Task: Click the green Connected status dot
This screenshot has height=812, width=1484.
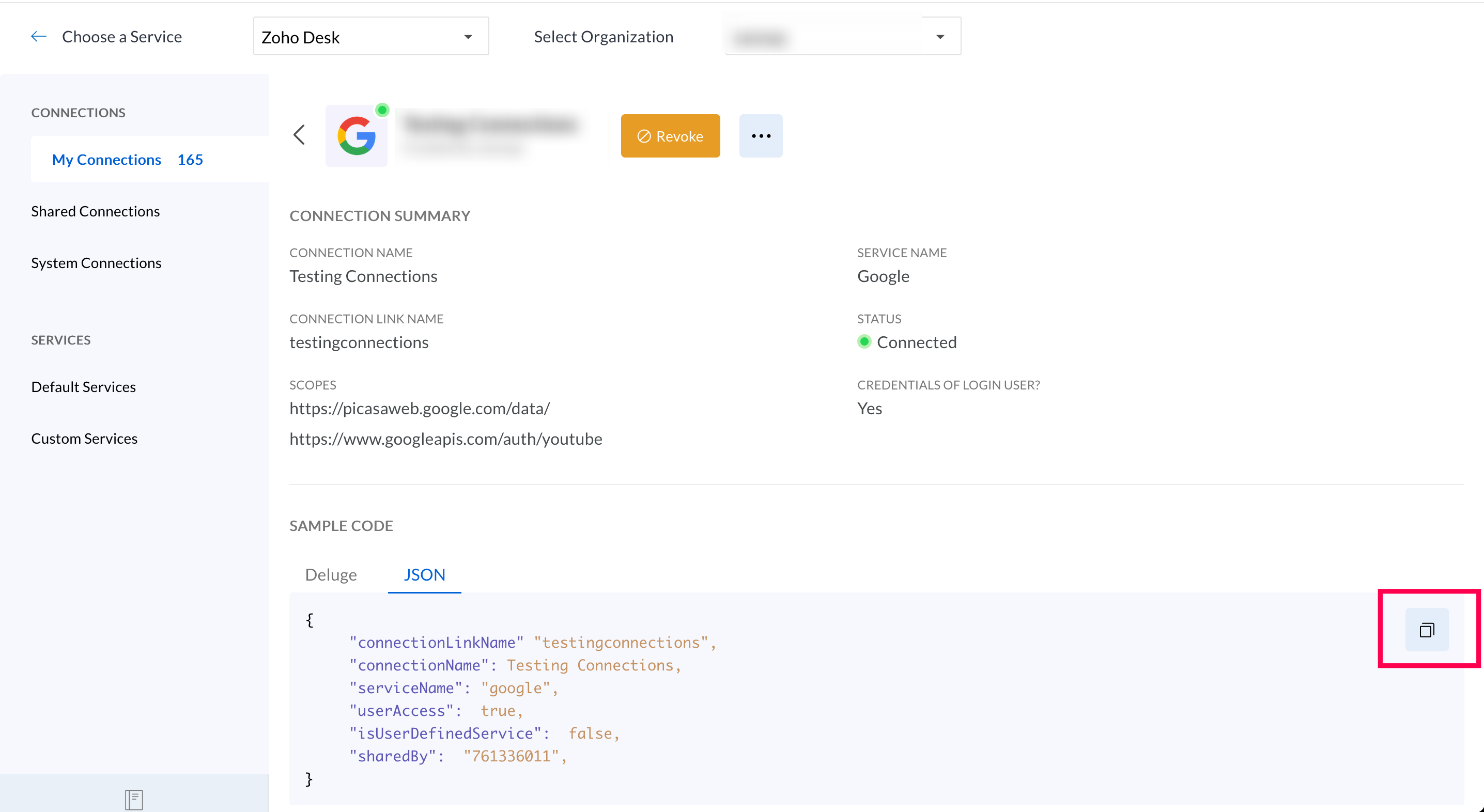Action: (x=863, y=342)
